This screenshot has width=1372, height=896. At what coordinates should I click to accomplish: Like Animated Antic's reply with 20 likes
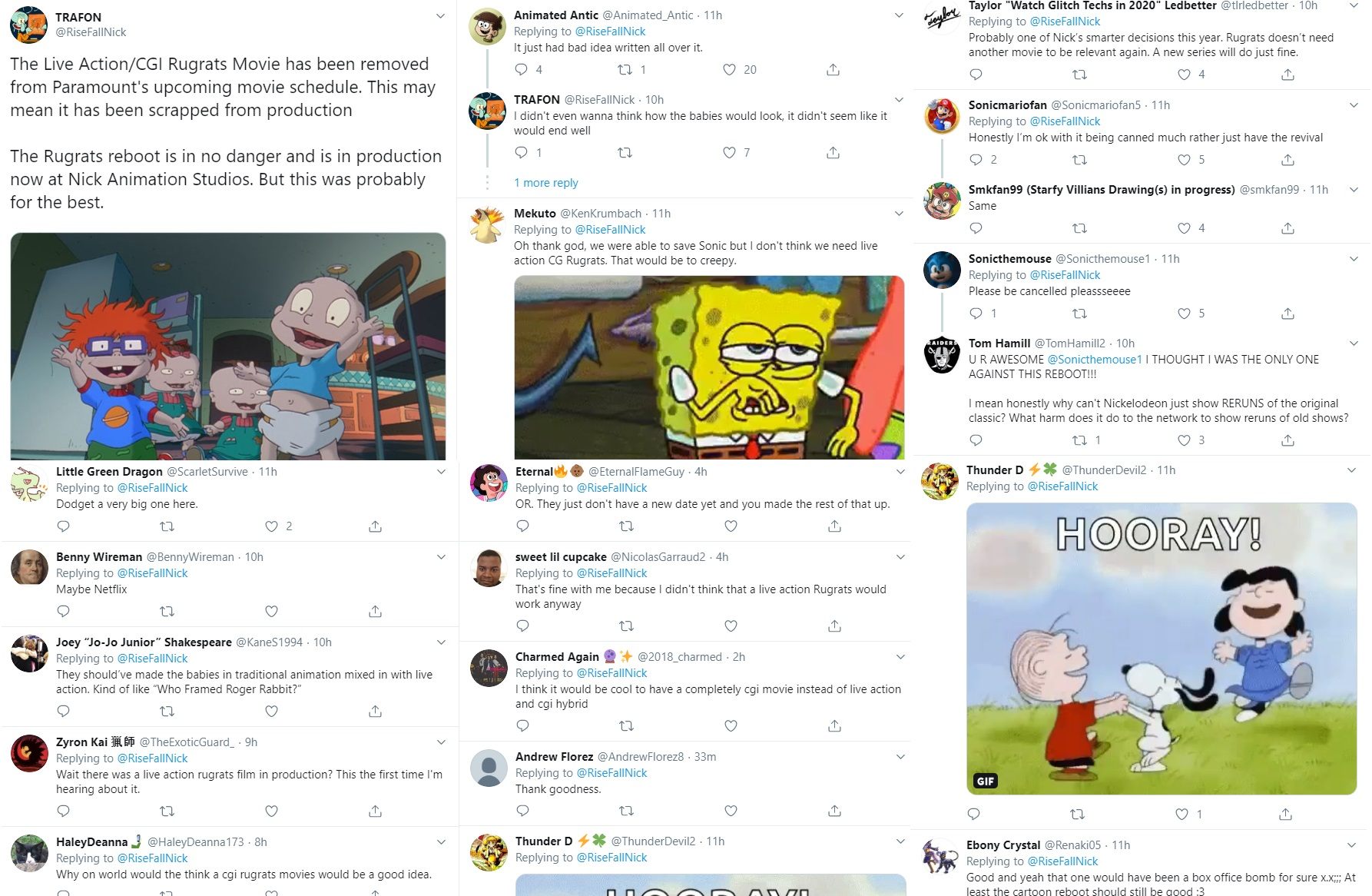click(729, 70)
